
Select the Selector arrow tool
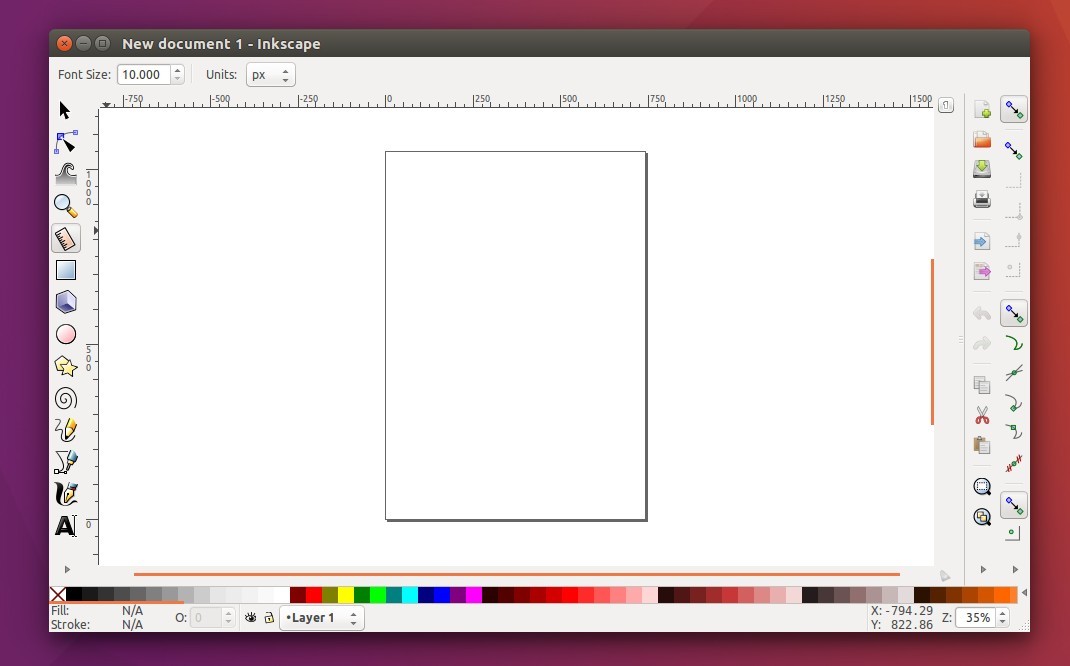(63, 110)
